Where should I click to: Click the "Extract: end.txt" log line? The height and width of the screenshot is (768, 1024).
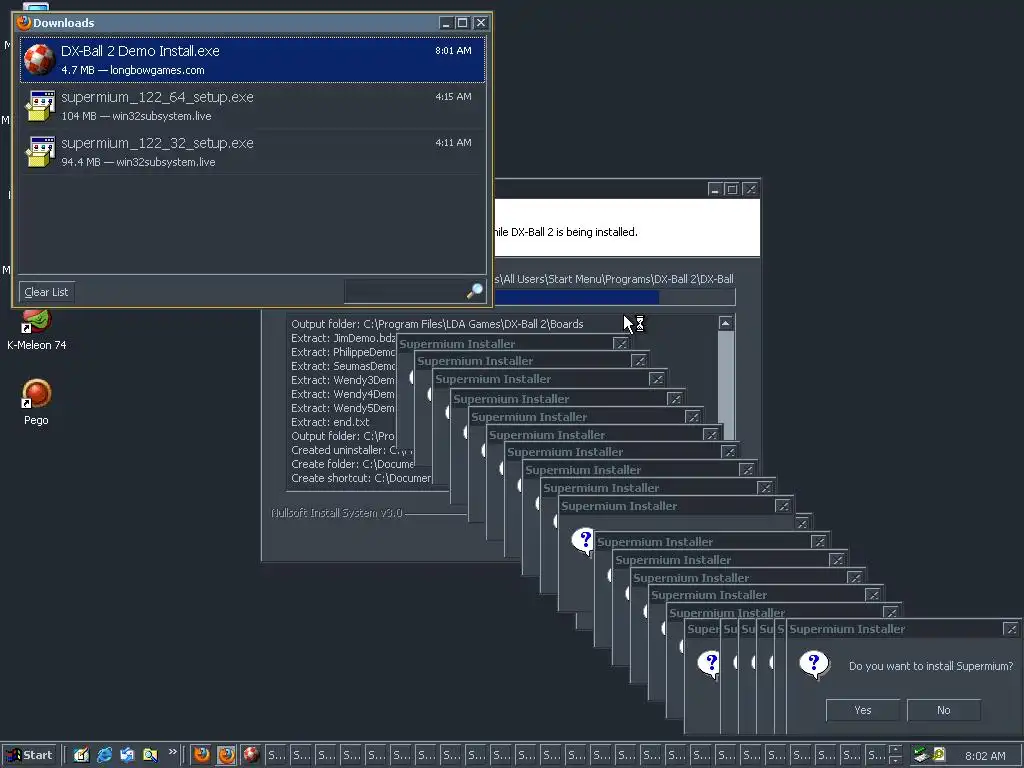pyautogui.click(x=330, y=422)
